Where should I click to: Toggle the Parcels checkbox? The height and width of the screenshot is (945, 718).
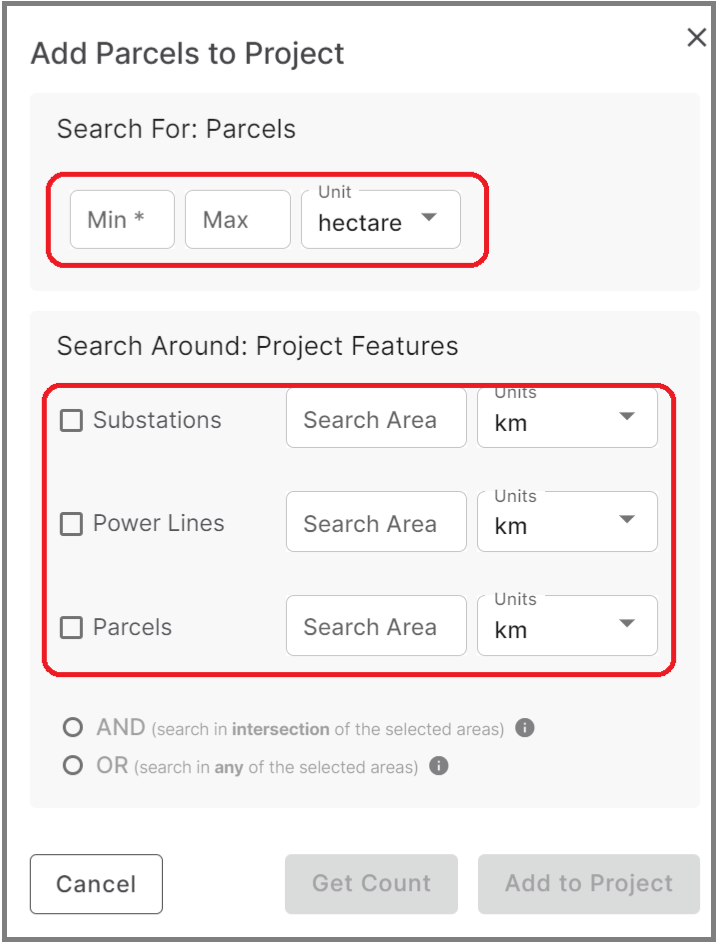(72, 627)
